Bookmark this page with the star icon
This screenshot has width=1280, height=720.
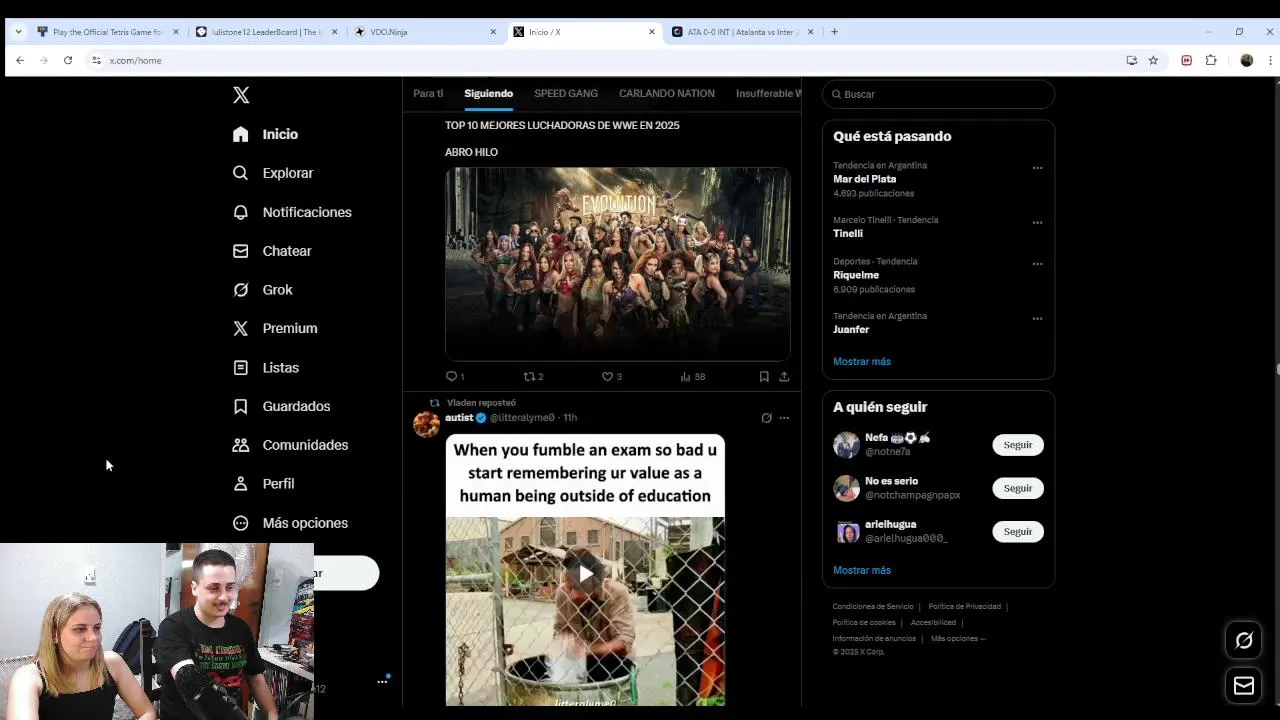pos(1153,60)
